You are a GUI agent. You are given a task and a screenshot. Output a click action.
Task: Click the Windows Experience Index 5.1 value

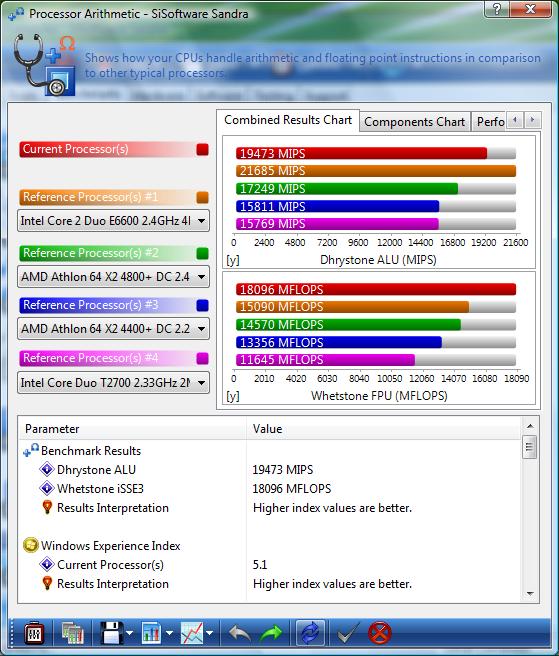tap(260, 564)
